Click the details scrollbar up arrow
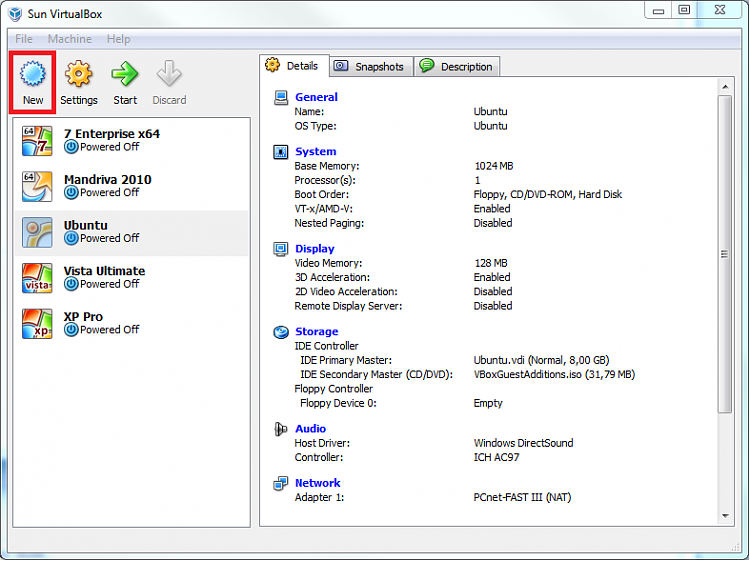The image size is (750, 561). [725, 87]
